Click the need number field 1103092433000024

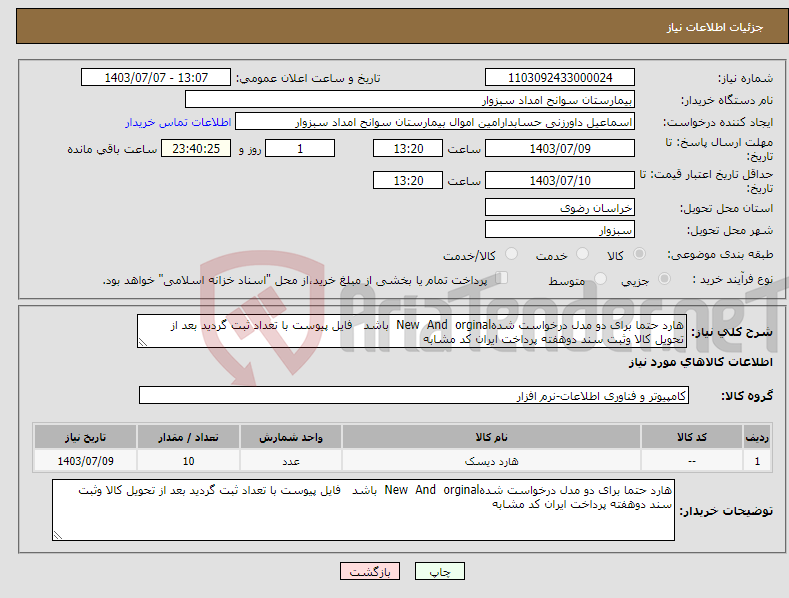[560, 78]
